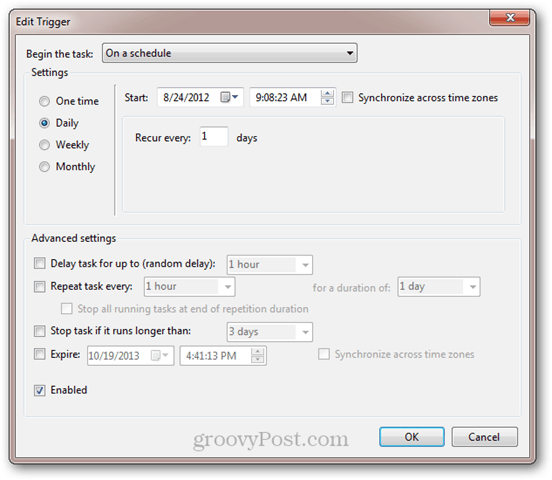This screenshot has height=480, width=552.
Task: Open the Start date calendar picker icon
Action: [x=229, y=97]
